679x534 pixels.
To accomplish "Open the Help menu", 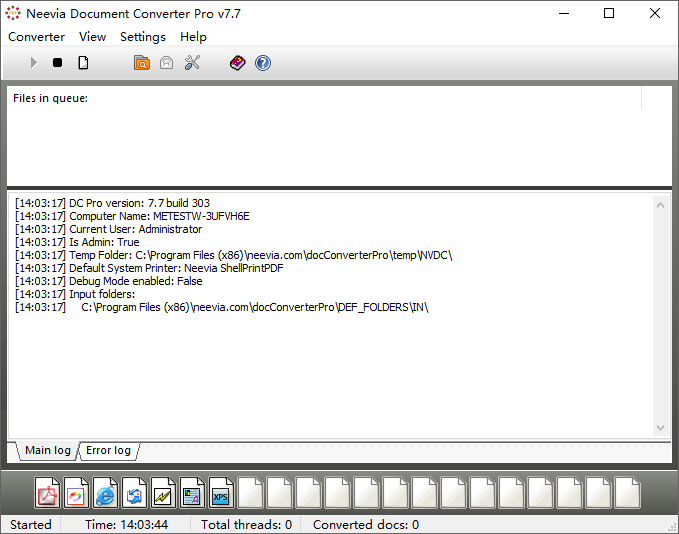I will pyautogui.click(x=193, y=37).
